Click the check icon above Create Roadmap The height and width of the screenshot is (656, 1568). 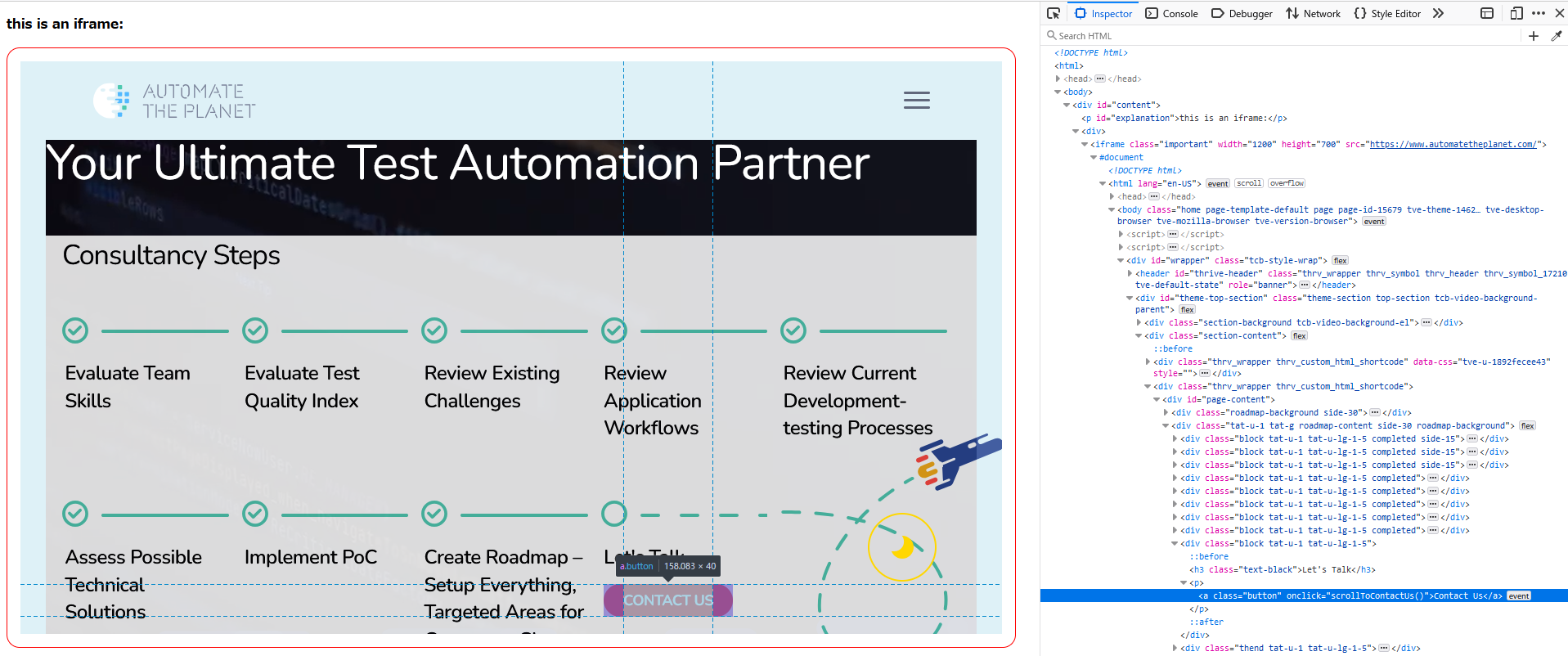[434, 514]
